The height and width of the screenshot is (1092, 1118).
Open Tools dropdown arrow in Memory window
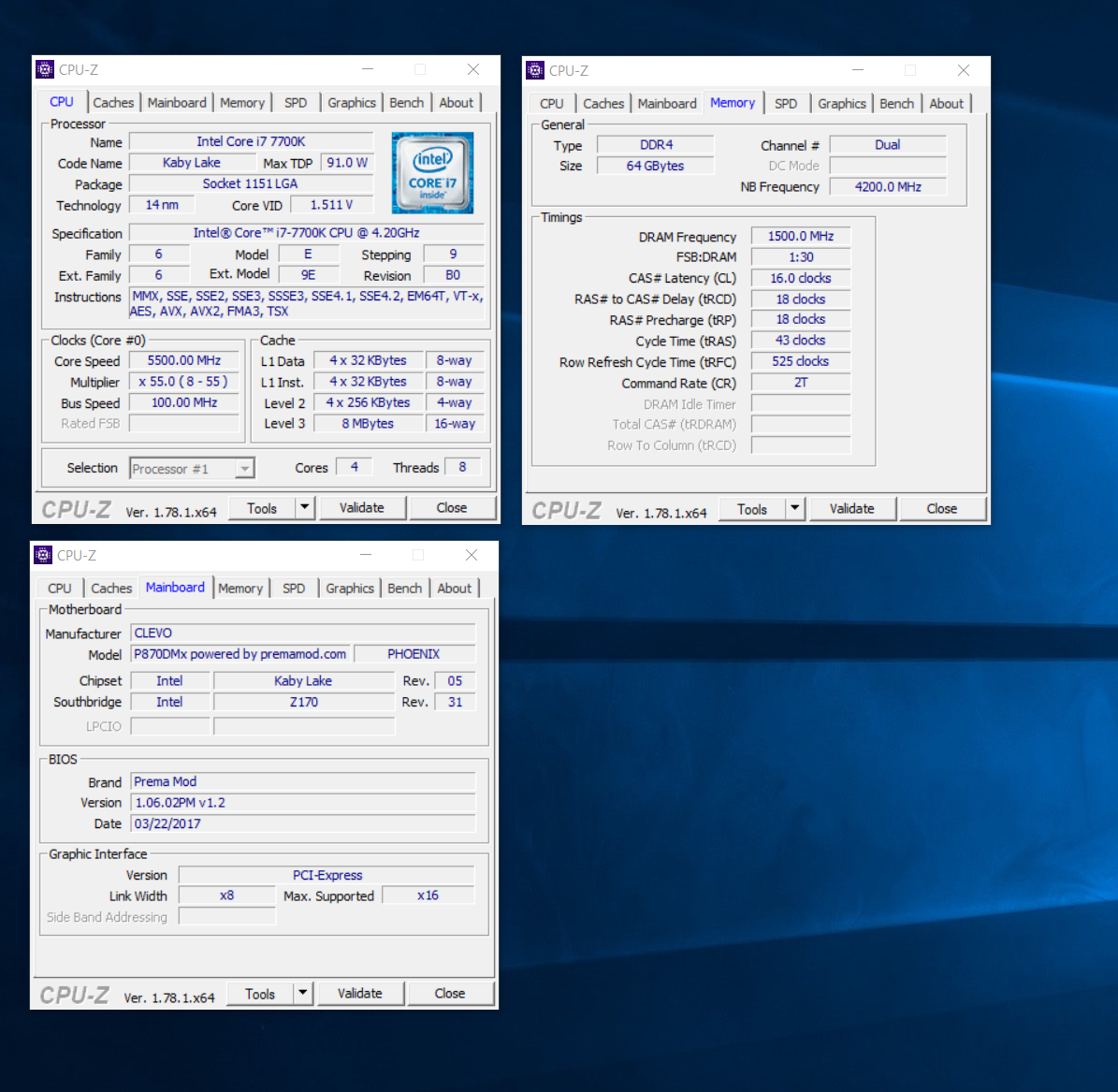tap(794, 508)
